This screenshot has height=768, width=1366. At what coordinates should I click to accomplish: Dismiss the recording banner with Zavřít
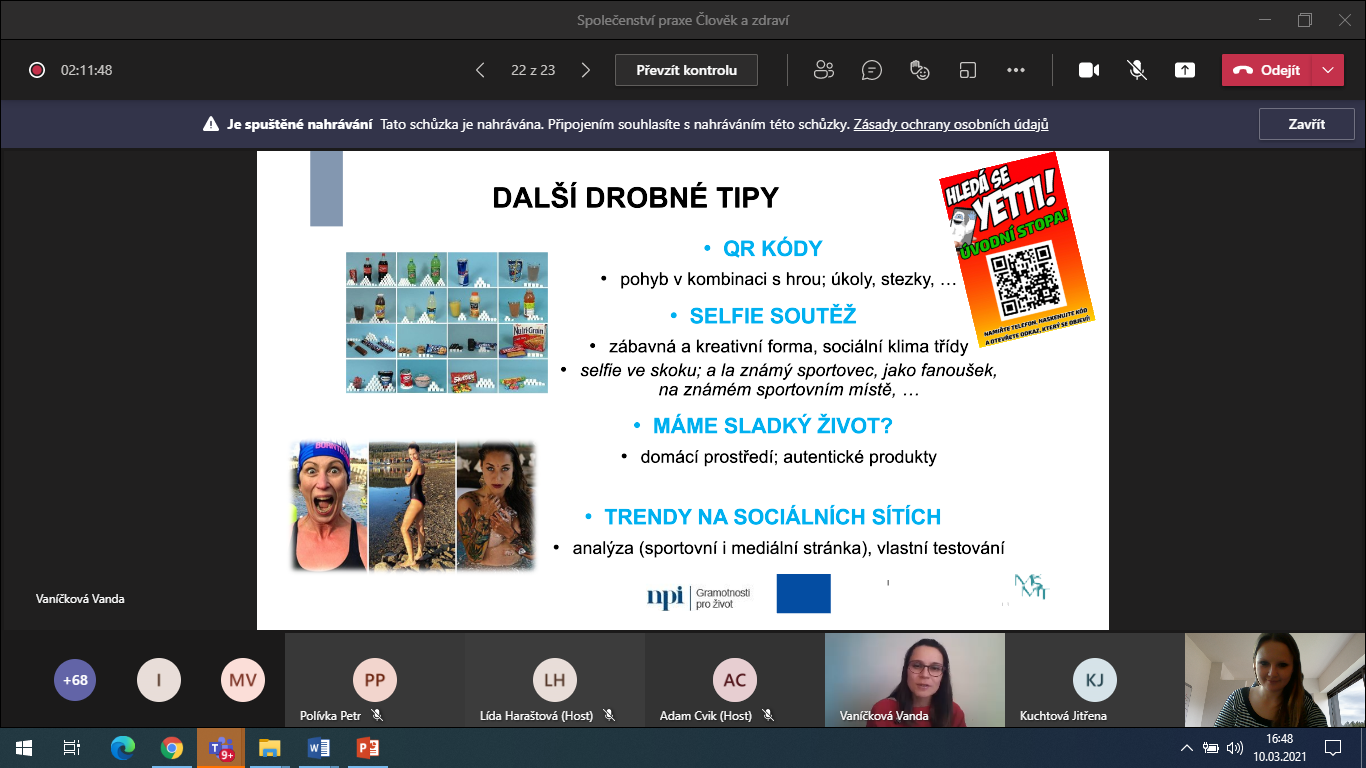(x=1306, y=124)
